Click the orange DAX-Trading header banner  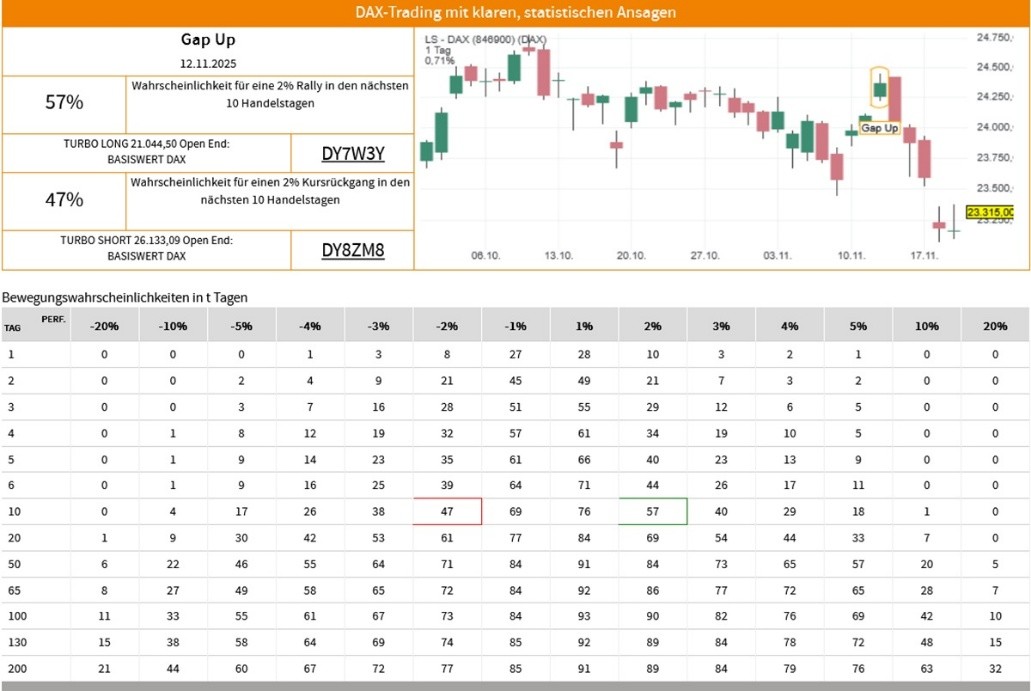click(x=515, y=13)
